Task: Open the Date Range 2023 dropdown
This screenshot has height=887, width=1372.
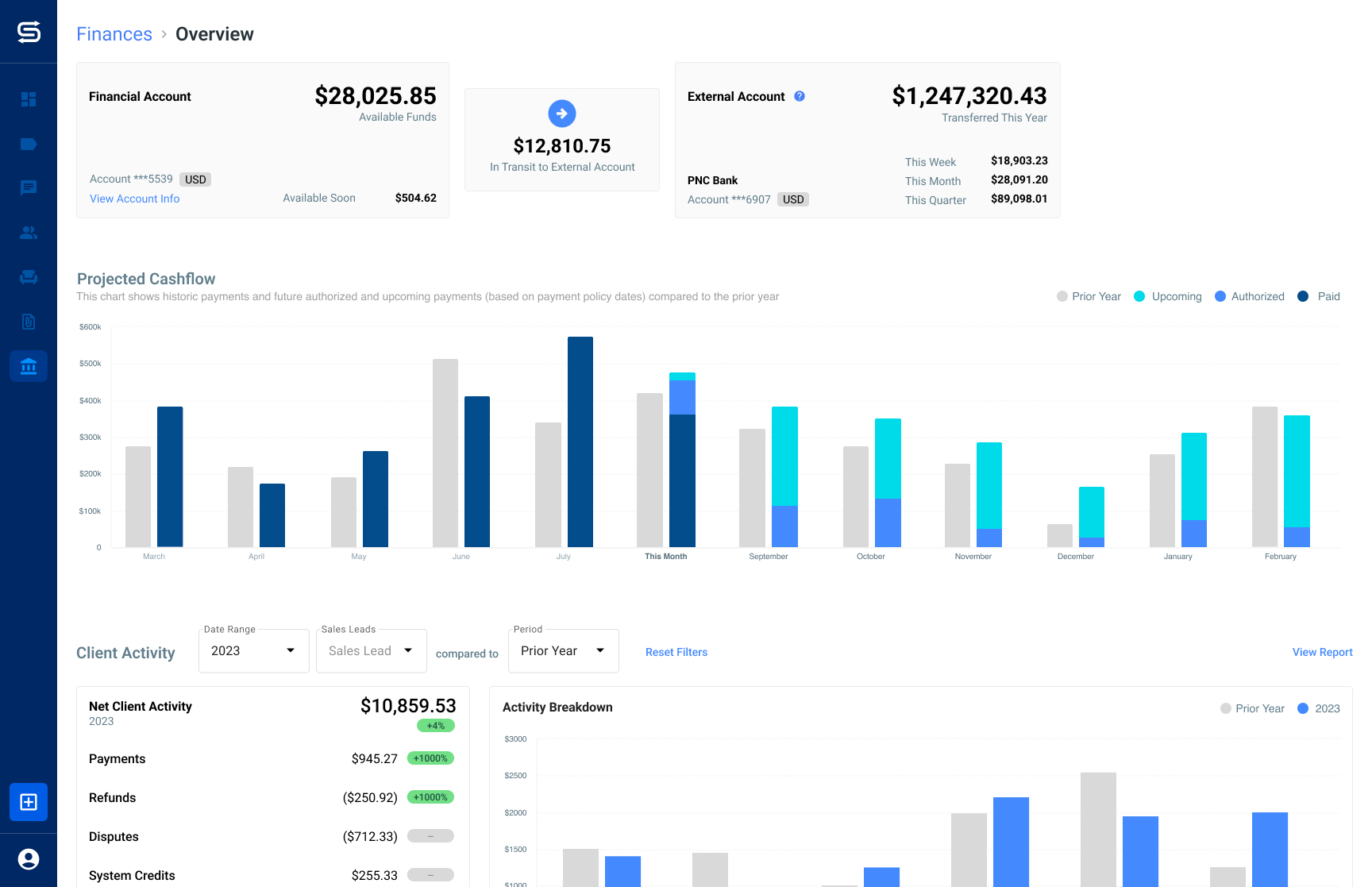Action: pos(253,651)
